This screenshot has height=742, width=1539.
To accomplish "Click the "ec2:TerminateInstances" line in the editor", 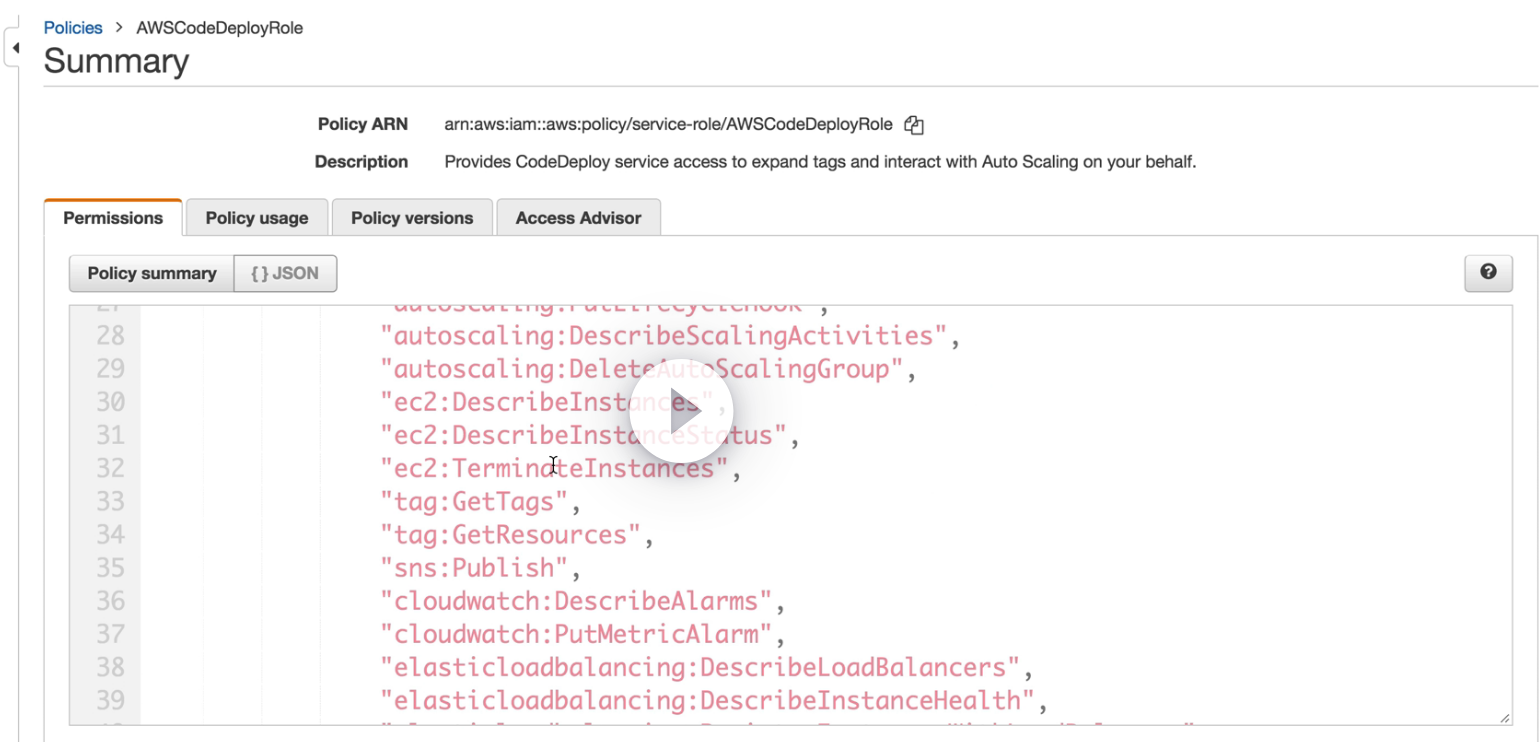I will point(554,468).
